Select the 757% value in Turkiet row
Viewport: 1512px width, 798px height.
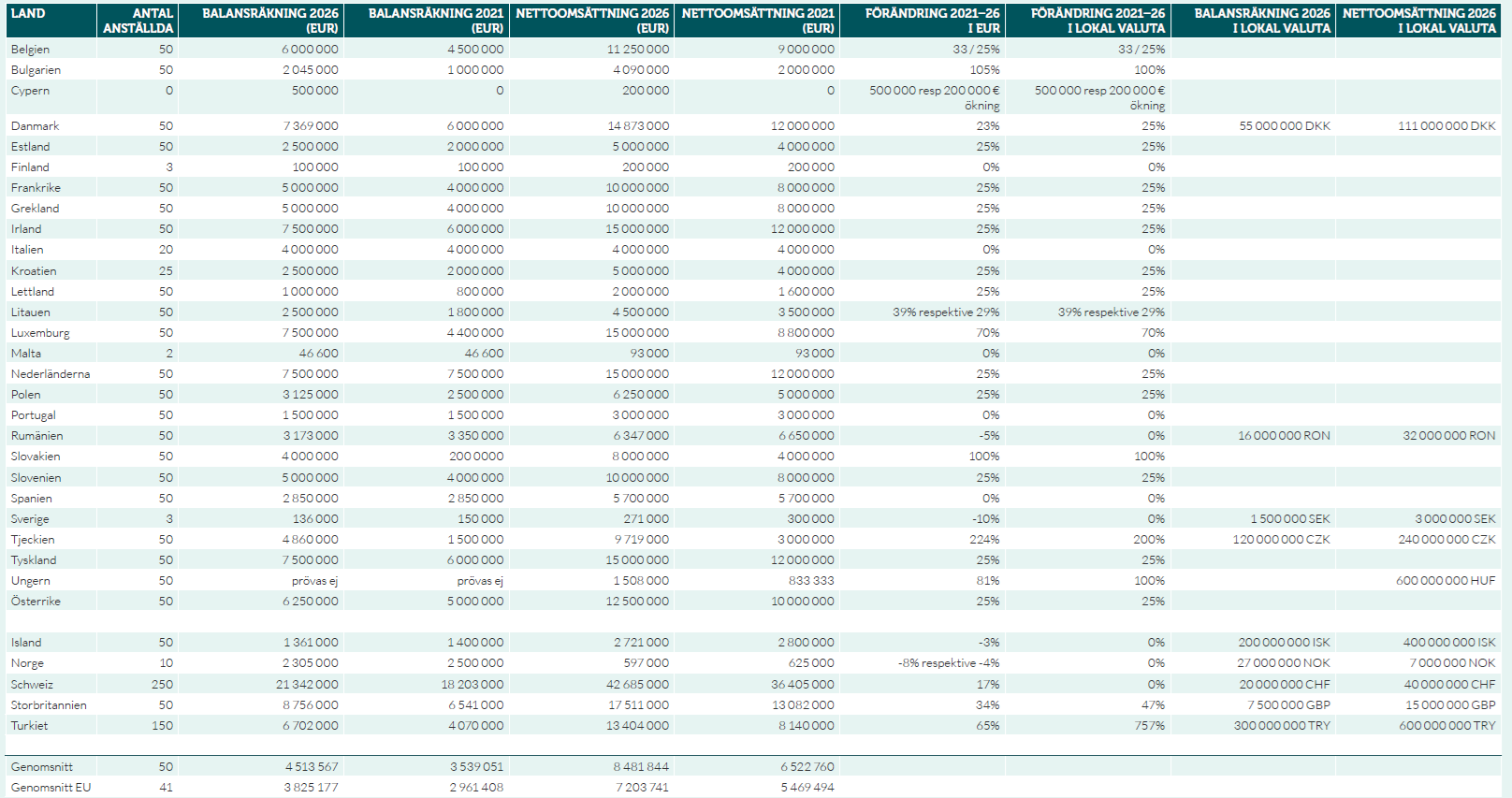pos(1150,726)
